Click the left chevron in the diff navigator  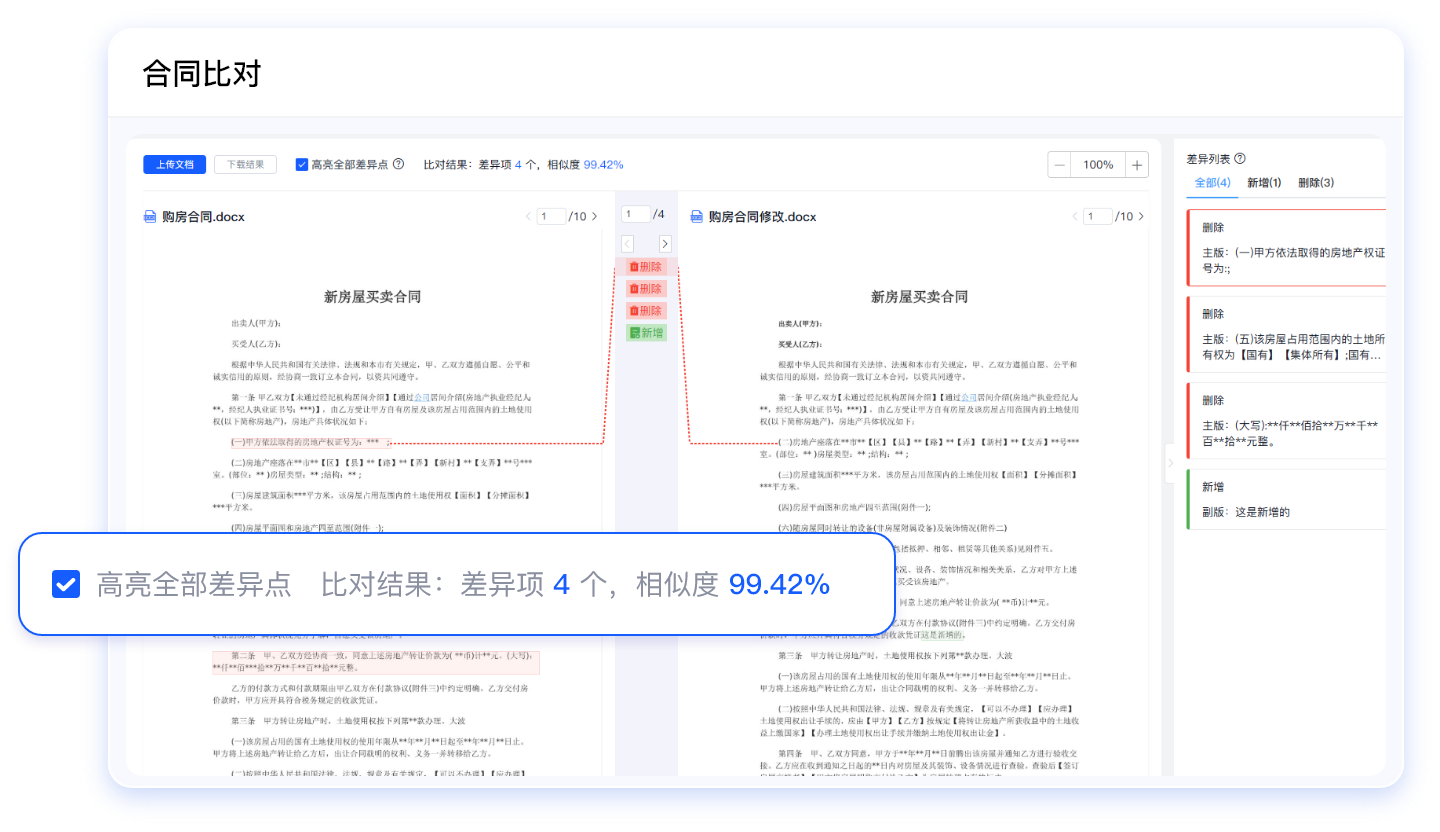click(627, 243)
